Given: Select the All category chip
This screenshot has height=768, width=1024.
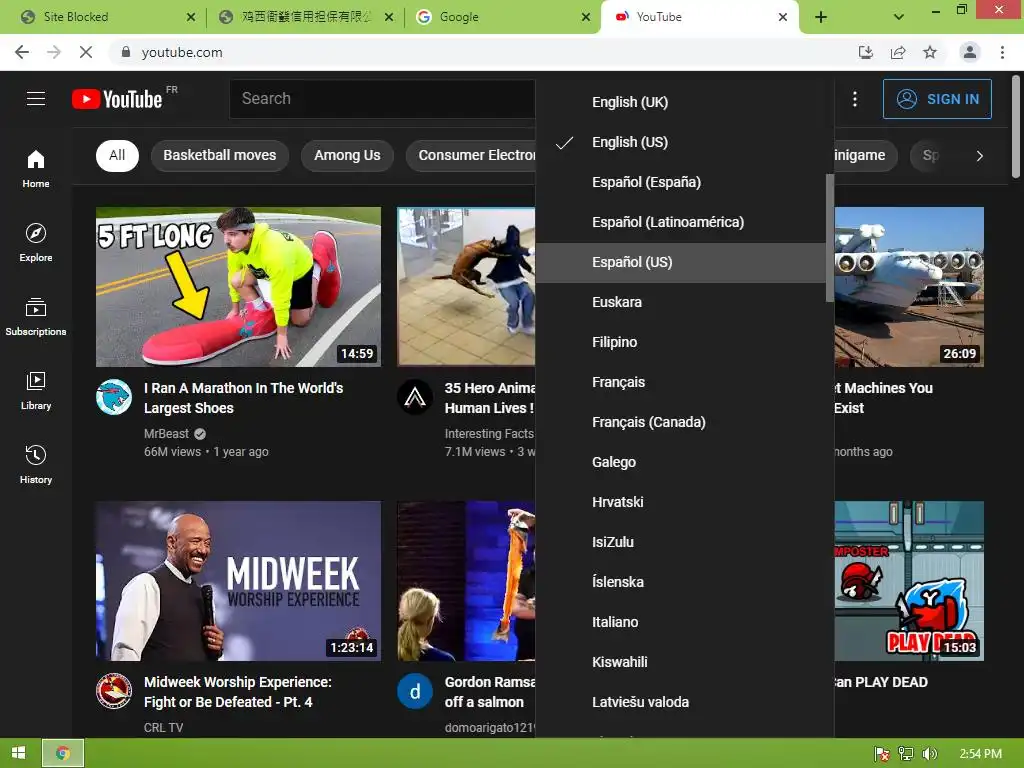Looking at the screenshot, I should tap(117, 155).
